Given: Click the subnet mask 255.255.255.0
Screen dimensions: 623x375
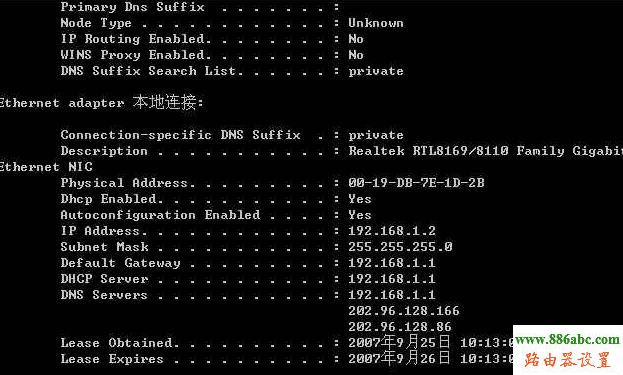Looking at the screenshot, I should 400,247.
